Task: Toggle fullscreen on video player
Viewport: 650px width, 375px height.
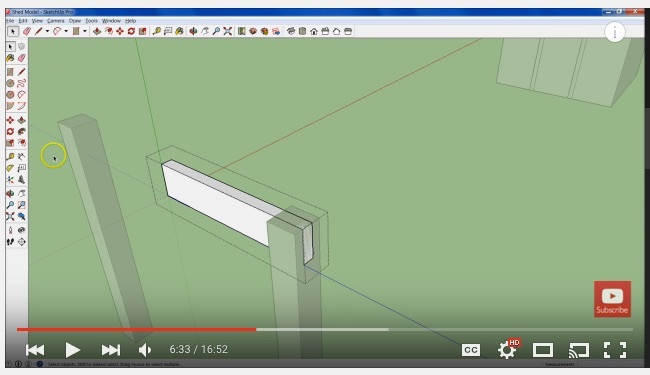Action: (x=615, y=350)
